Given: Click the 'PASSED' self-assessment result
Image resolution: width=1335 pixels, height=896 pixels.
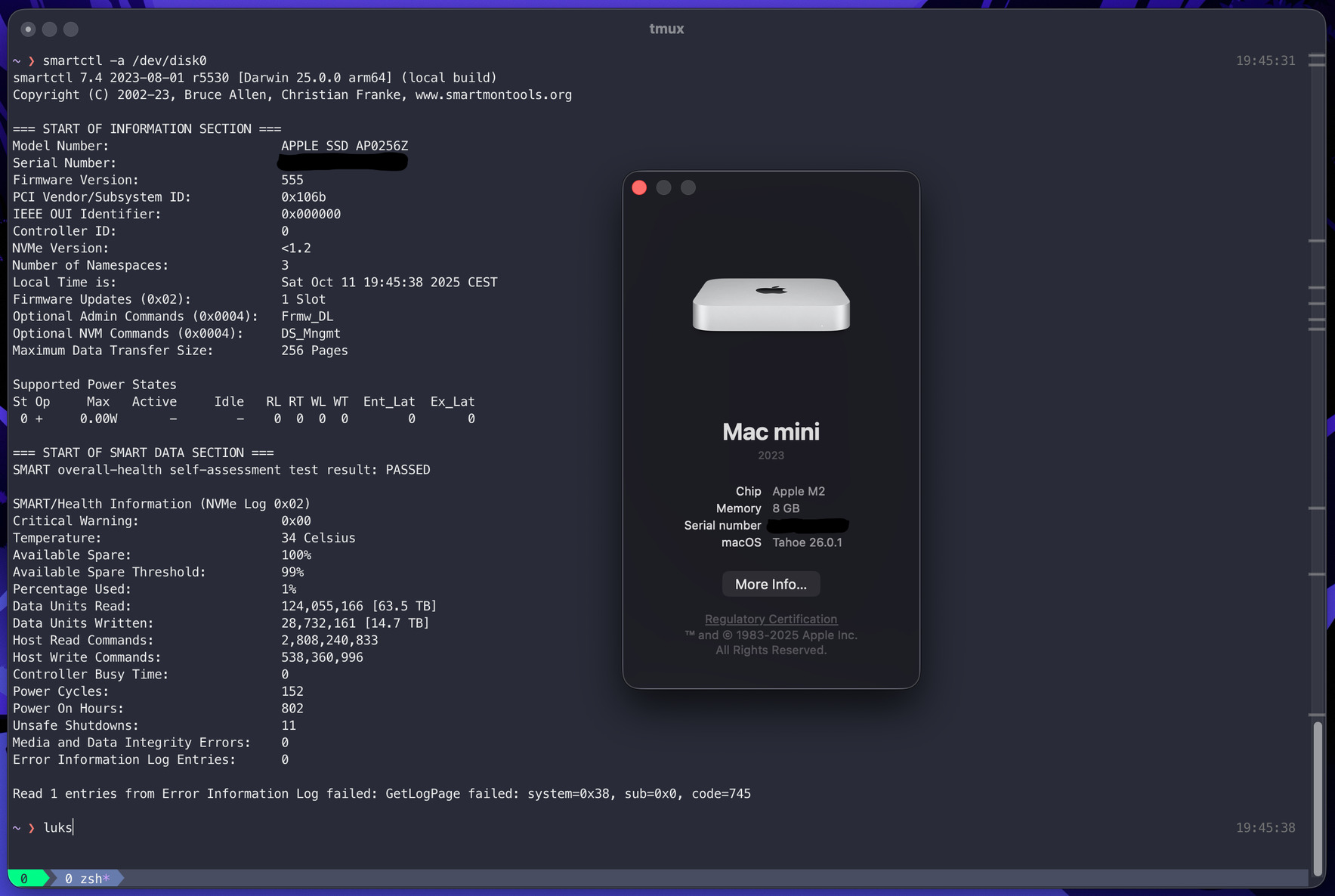Looking at the screenshot, I should [408, 470].
